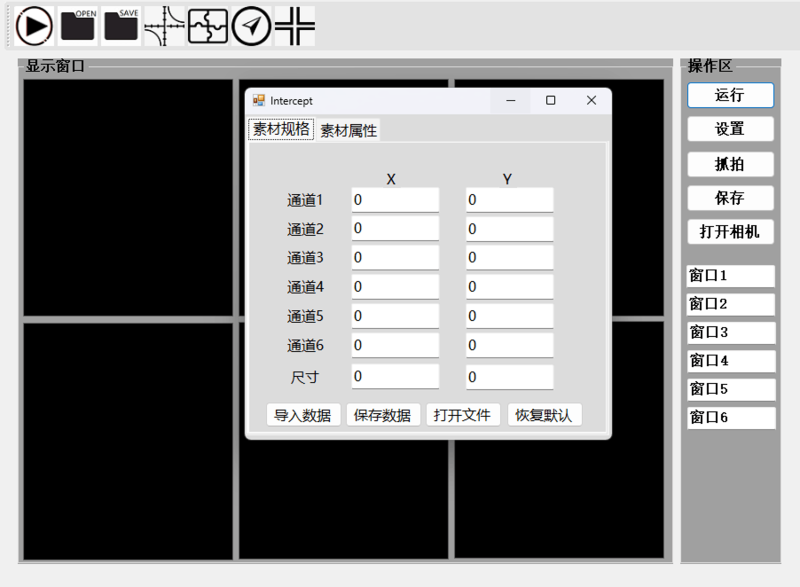
Task: Click the puzzle piece icon
Action: pos(208,26)
